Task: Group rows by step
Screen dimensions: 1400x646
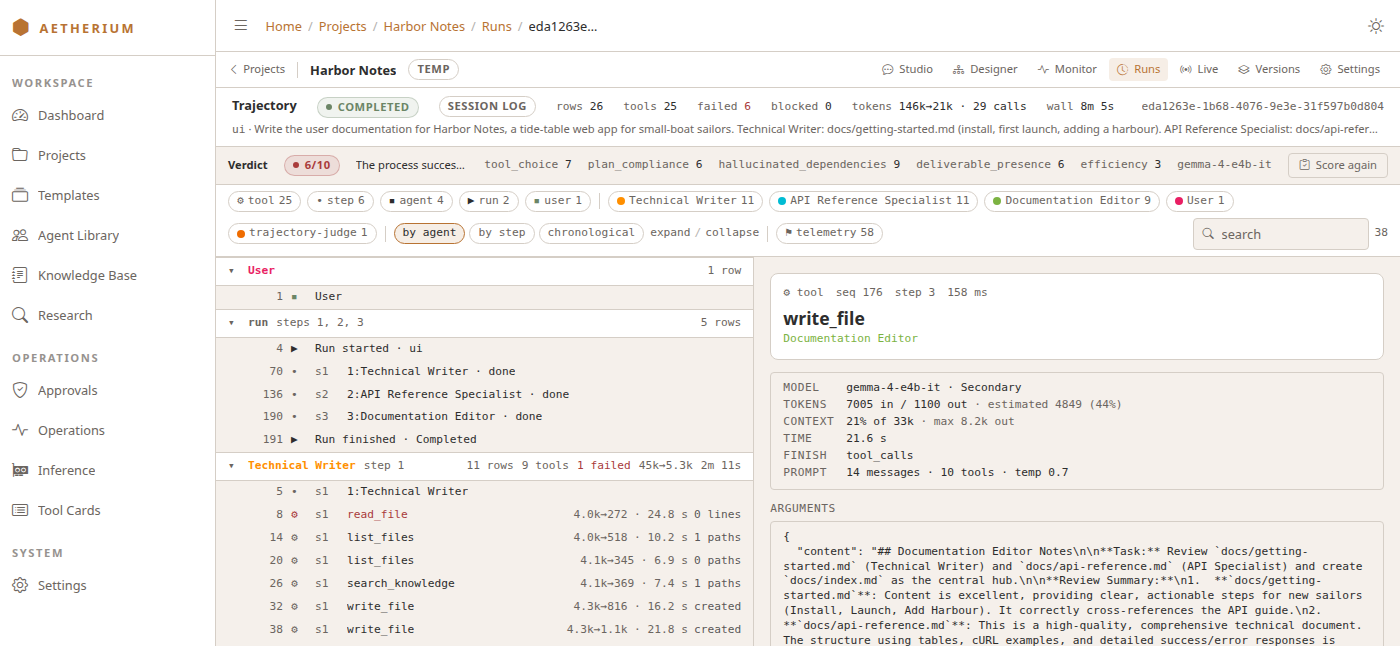Action: click(501, 233)
